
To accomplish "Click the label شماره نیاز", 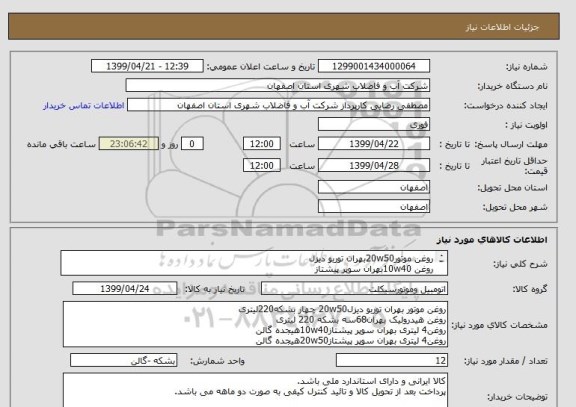I will pos(527,67).
